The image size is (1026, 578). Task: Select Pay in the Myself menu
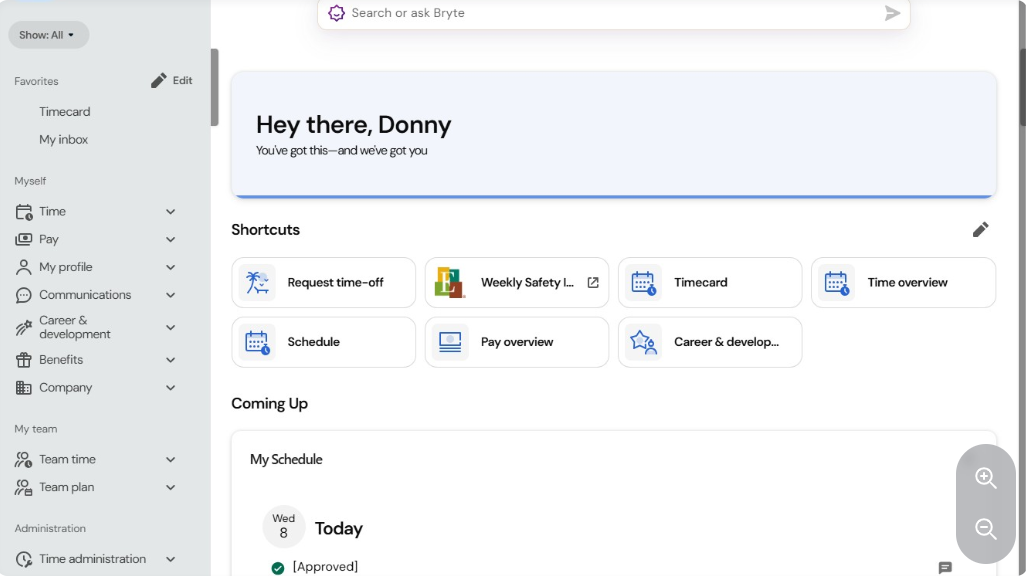click(48, 240)
